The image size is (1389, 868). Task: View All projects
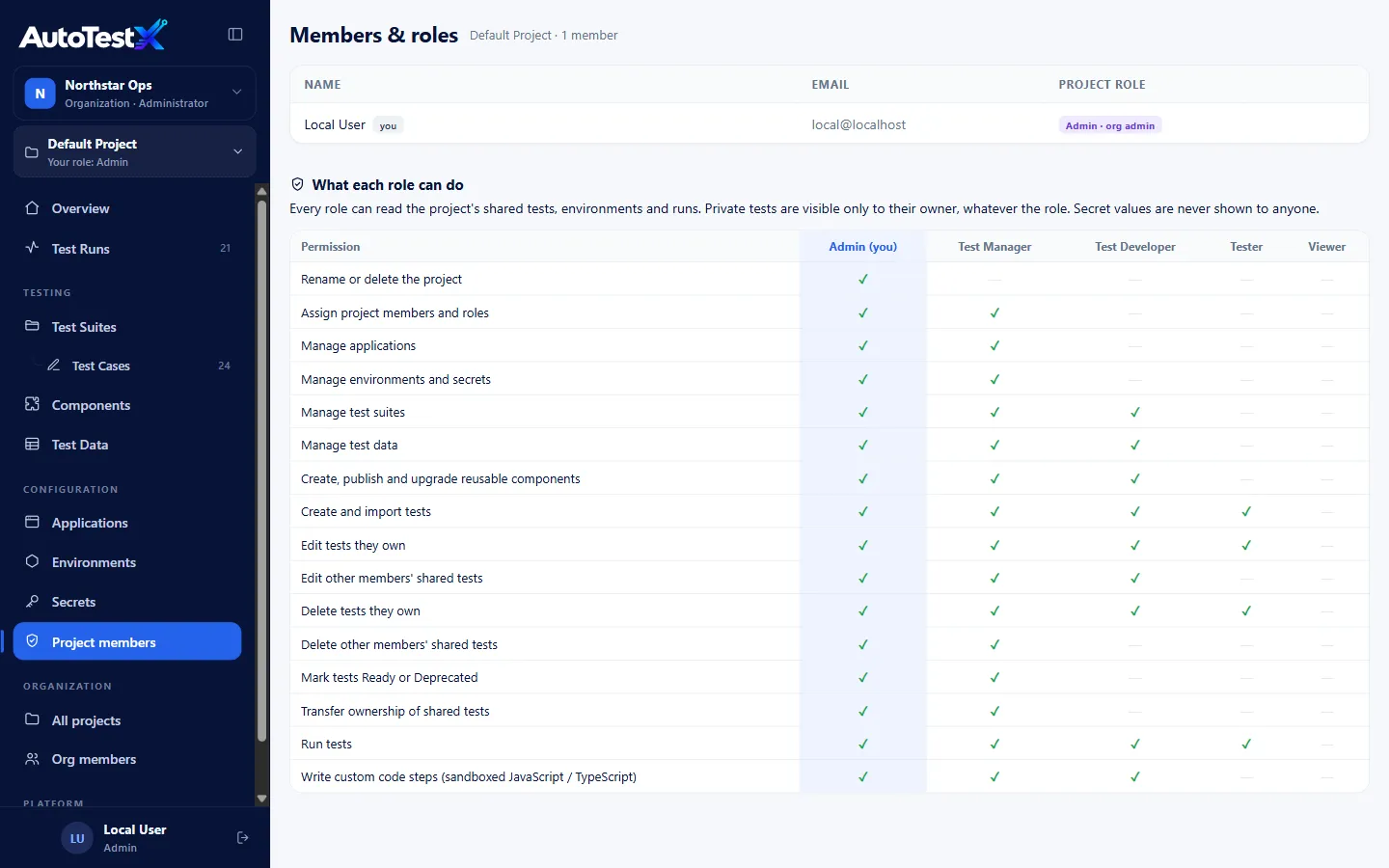tap(127, 720)
